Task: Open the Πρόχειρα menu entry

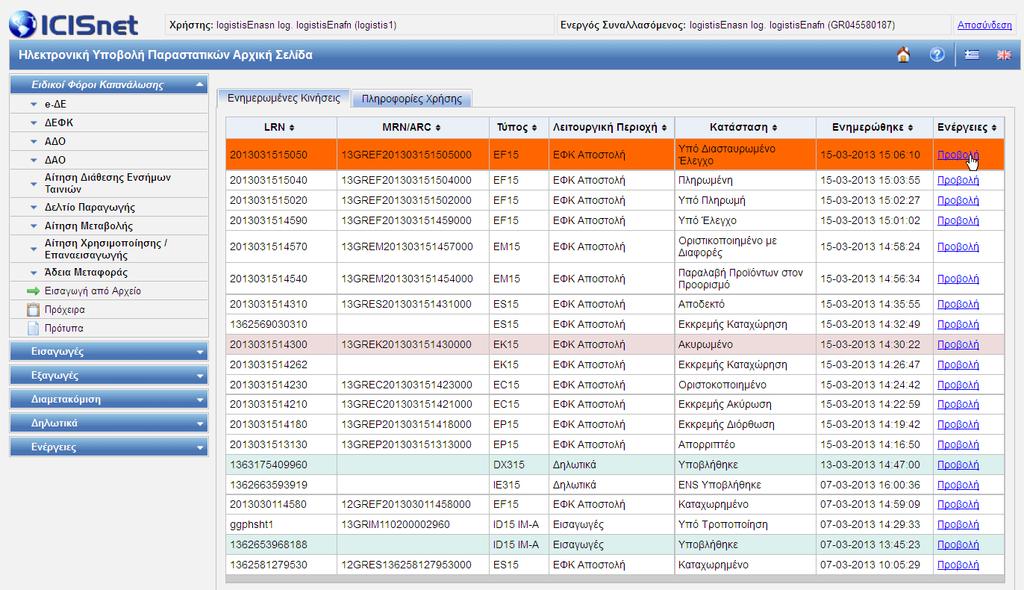Action: click(x=65, y=310)
